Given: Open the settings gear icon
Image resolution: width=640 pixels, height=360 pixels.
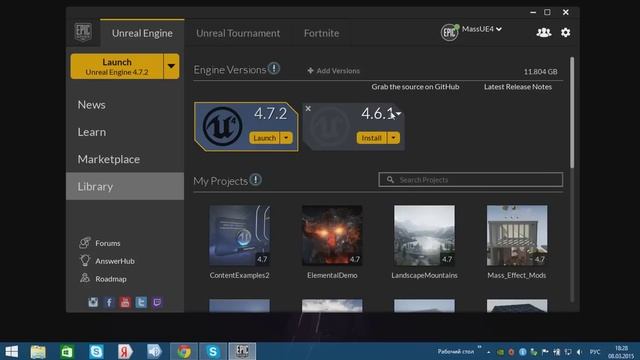Looking at the screenshot, I should [565, 32].
